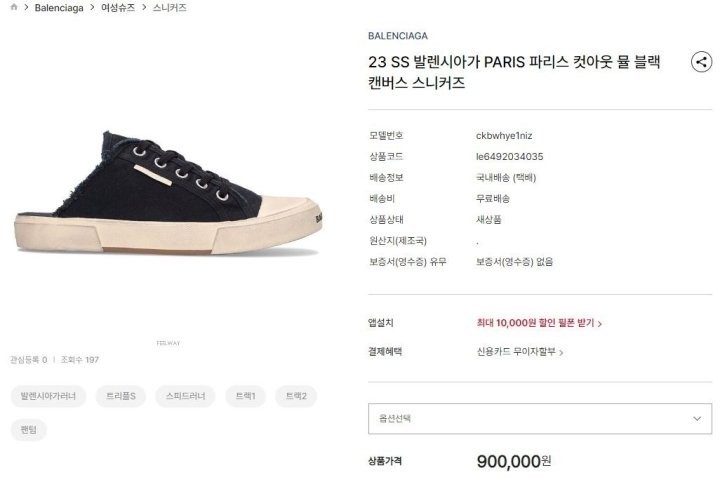Click the chevron arrow in option select box

click(697, 419)
